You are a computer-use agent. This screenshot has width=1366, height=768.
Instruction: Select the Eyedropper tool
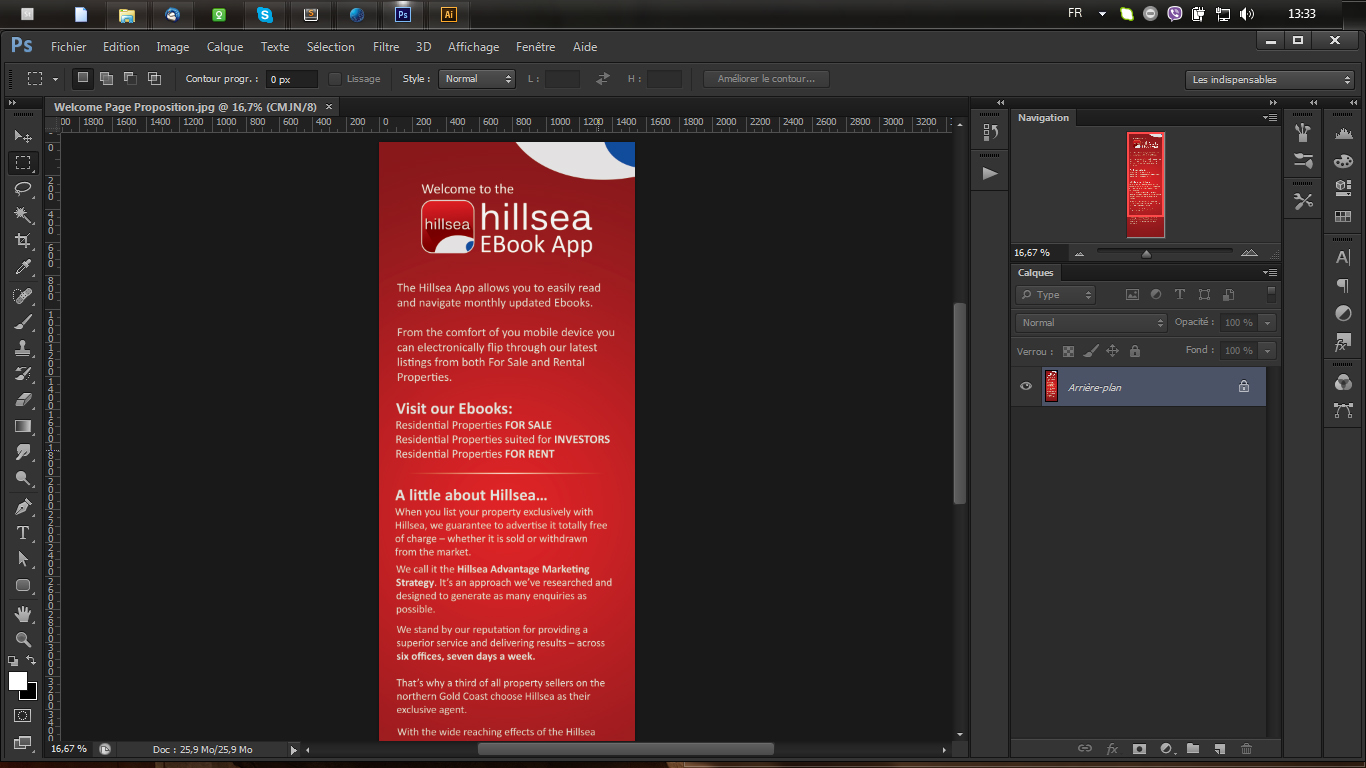[23, 267]
